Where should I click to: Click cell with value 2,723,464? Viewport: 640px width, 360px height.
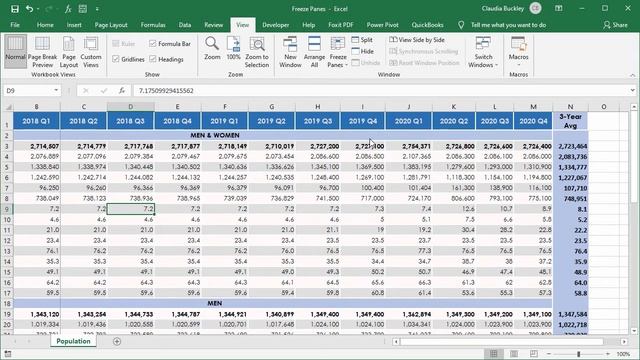coord(570,146)
